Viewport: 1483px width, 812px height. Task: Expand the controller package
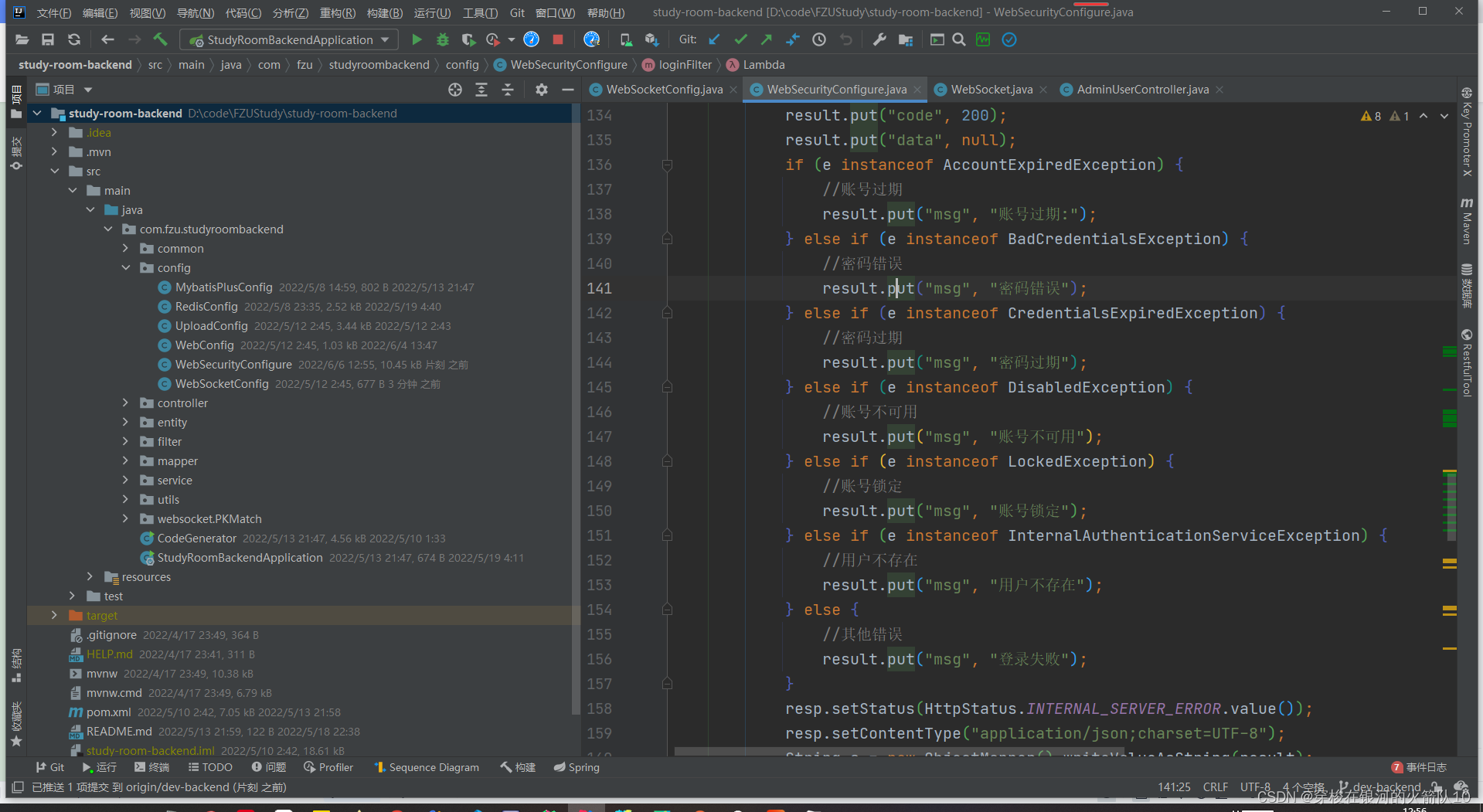coord(125,403)
